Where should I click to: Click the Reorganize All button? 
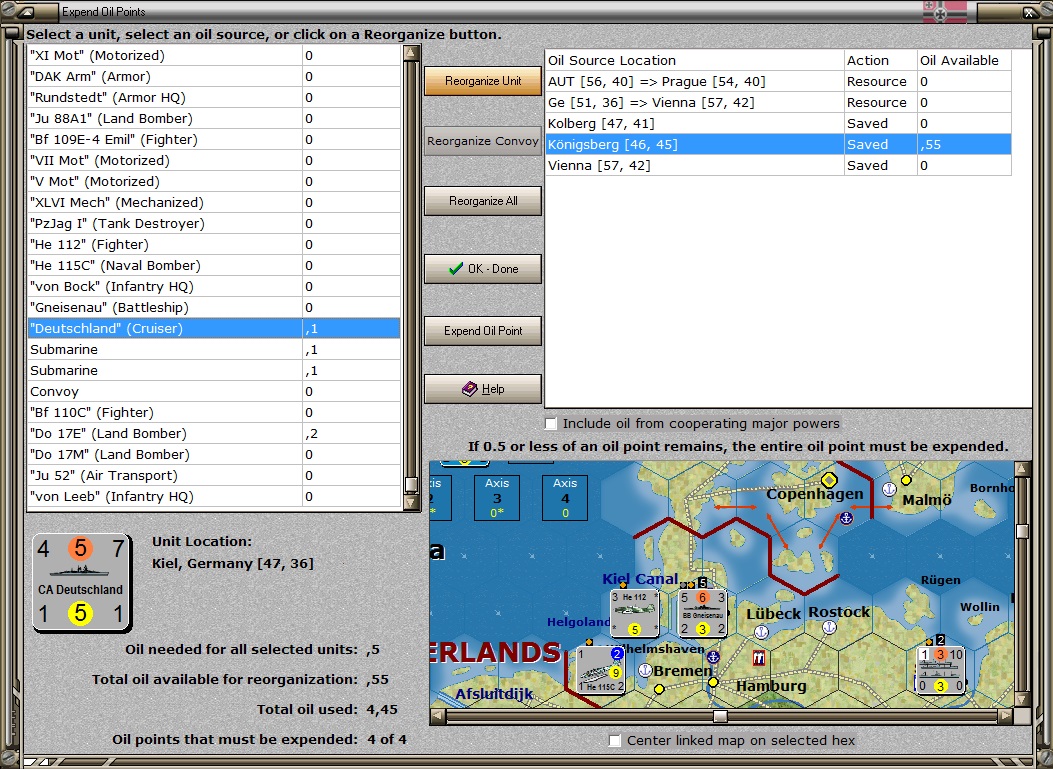(483, 201)
